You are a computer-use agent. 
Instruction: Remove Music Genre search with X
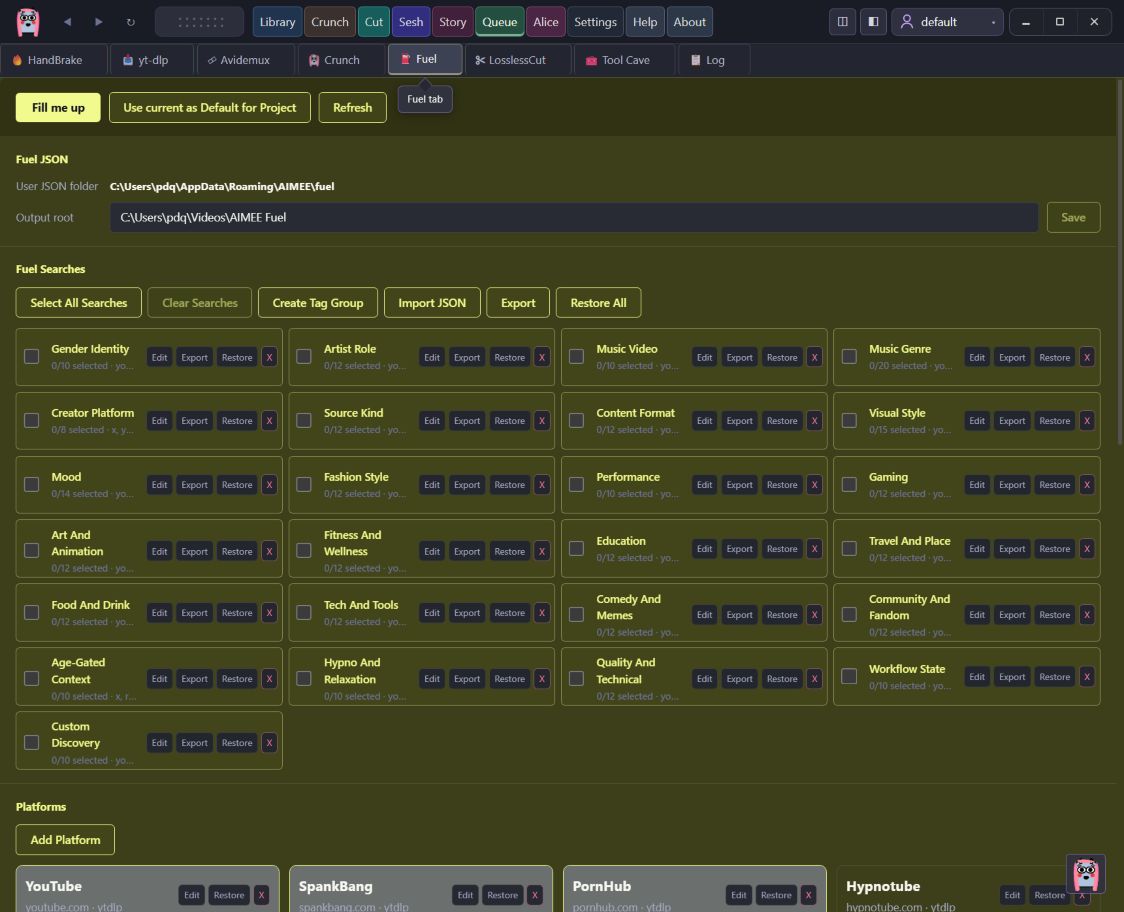click(1087, 357)
